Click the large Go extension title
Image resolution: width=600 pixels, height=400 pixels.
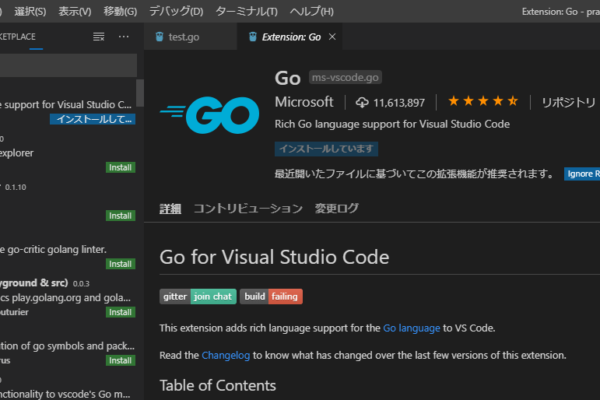pos(288,78)
